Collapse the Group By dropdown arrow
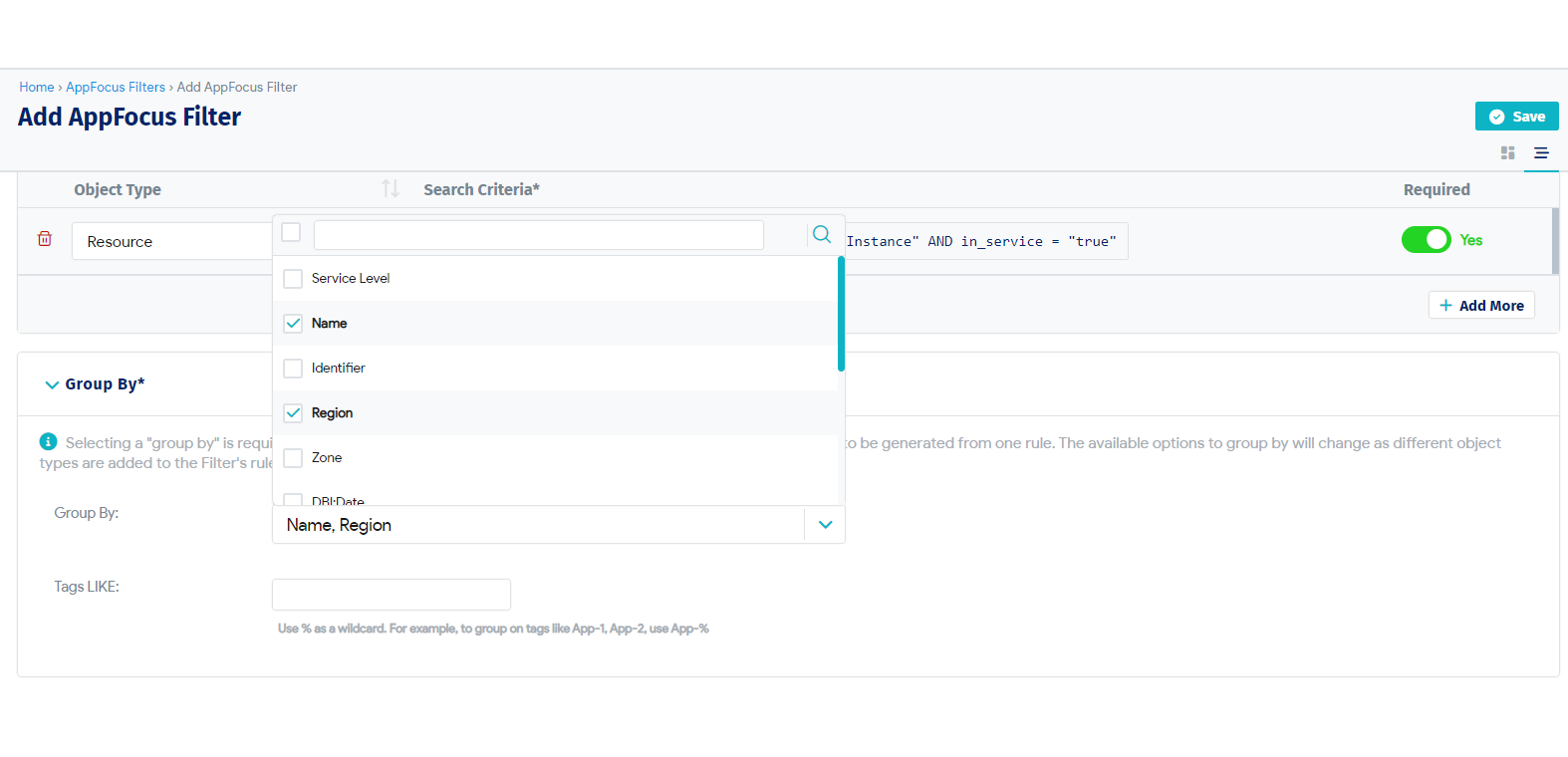 click(x=825, y=525)
